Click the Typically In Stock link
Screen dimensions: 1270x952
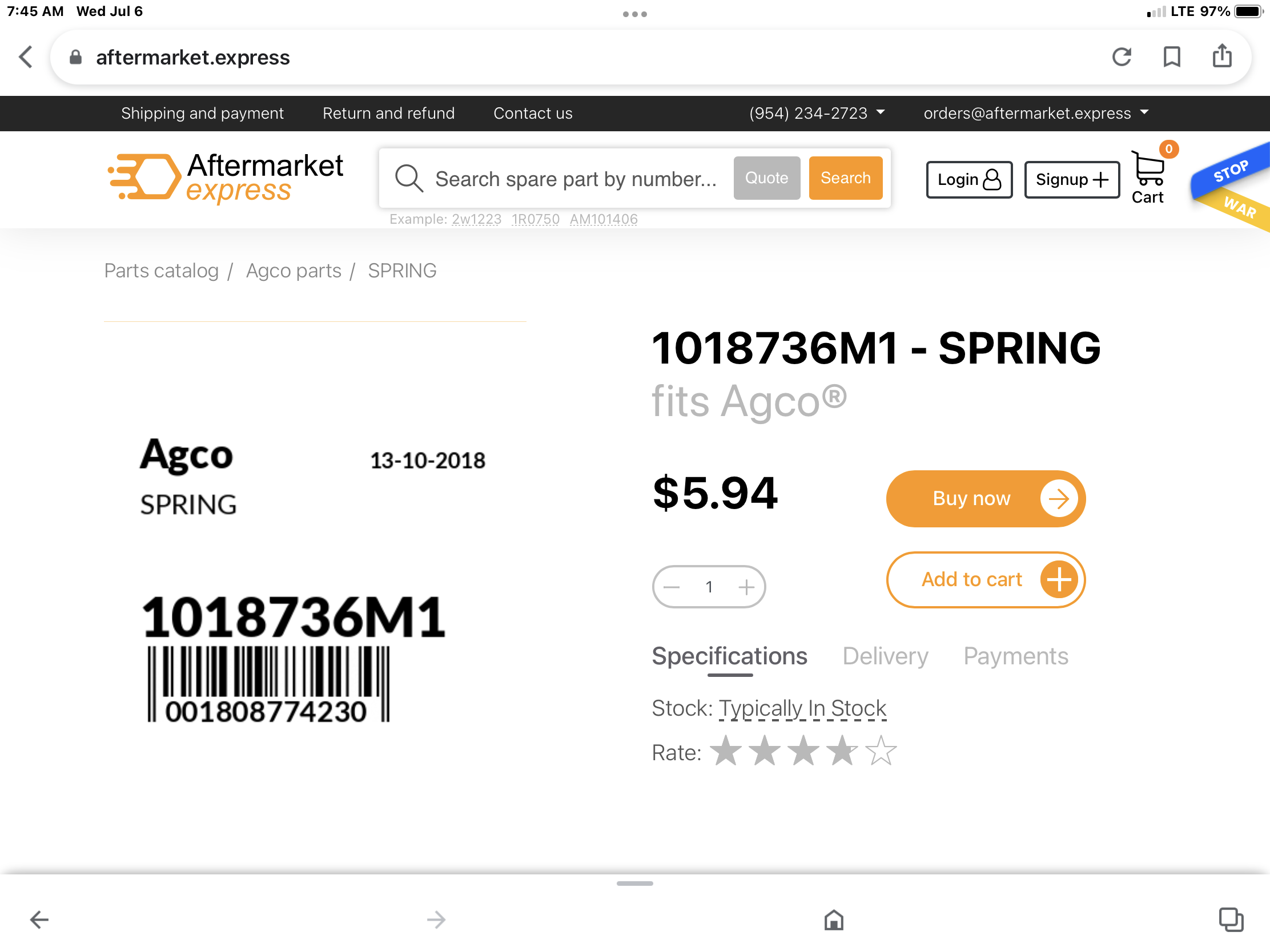point(802,708)
